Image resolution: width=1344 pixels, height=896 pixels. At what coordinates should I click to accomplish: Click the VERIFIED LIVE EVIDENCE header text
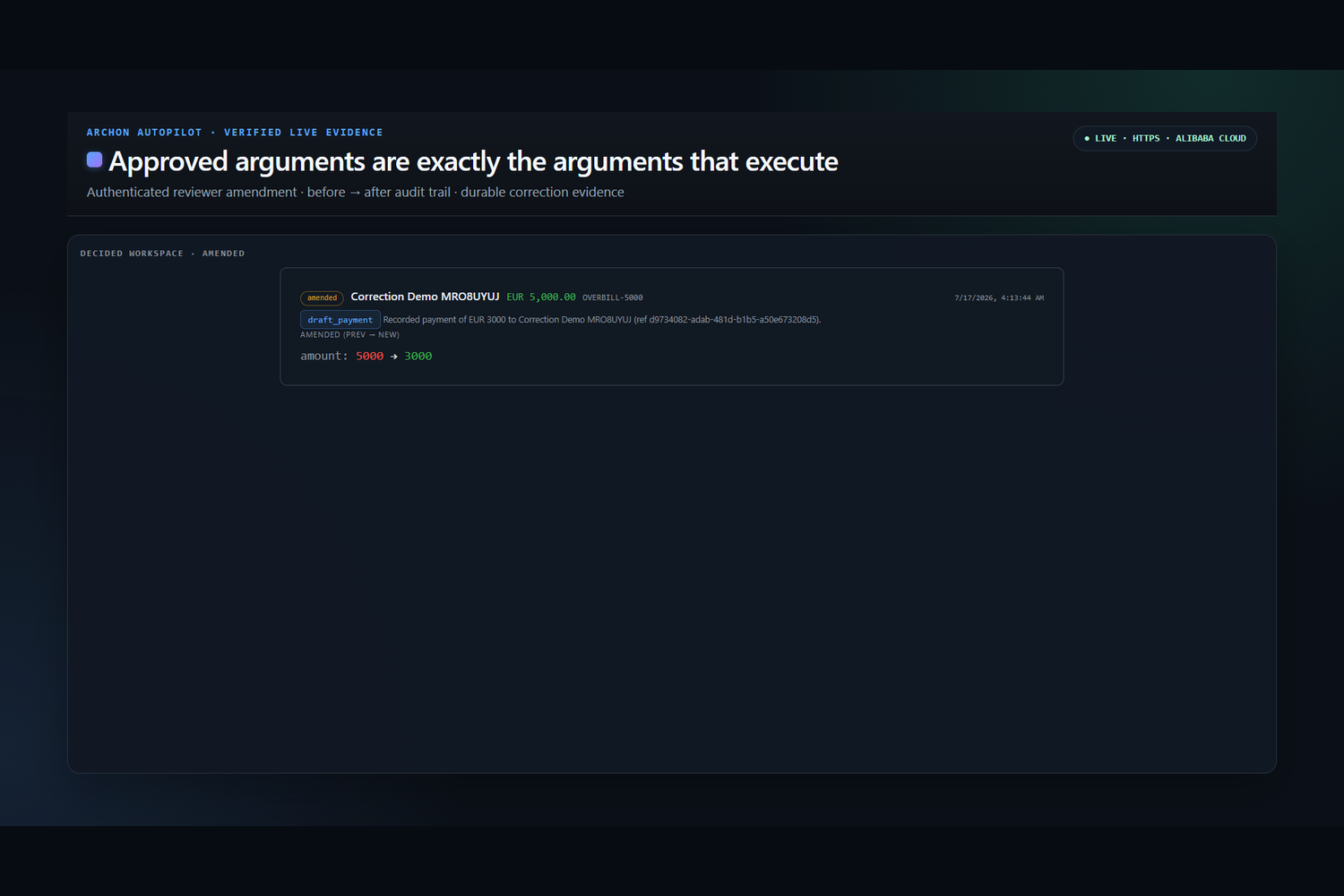tap(304, 133)
